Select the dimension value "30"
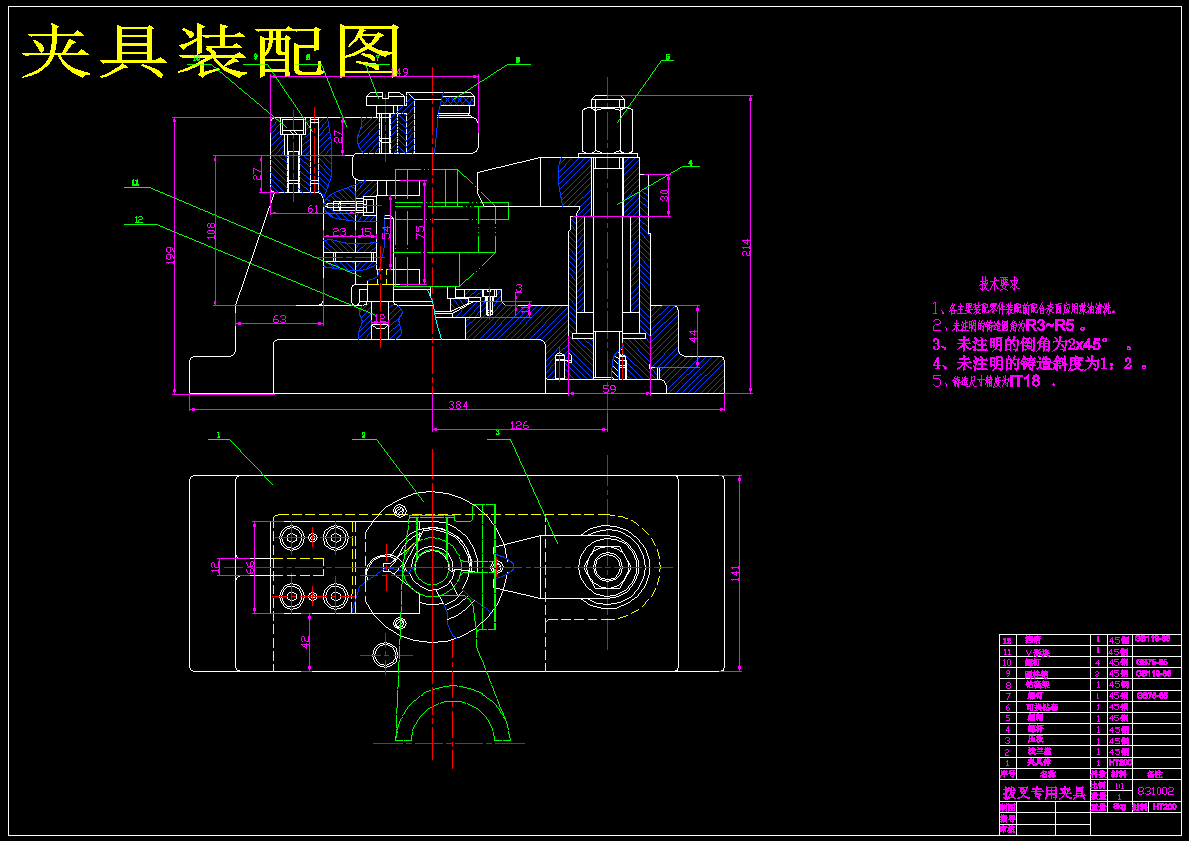Viewport: 1189px width, 841px height. click(664, 195)
